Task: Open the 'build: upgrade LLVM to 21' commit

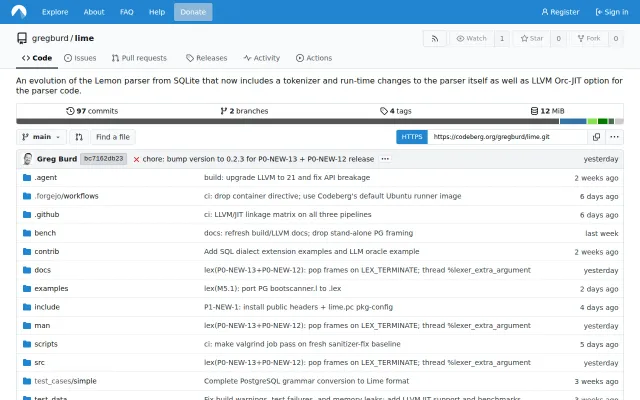Action: point(287,178)
